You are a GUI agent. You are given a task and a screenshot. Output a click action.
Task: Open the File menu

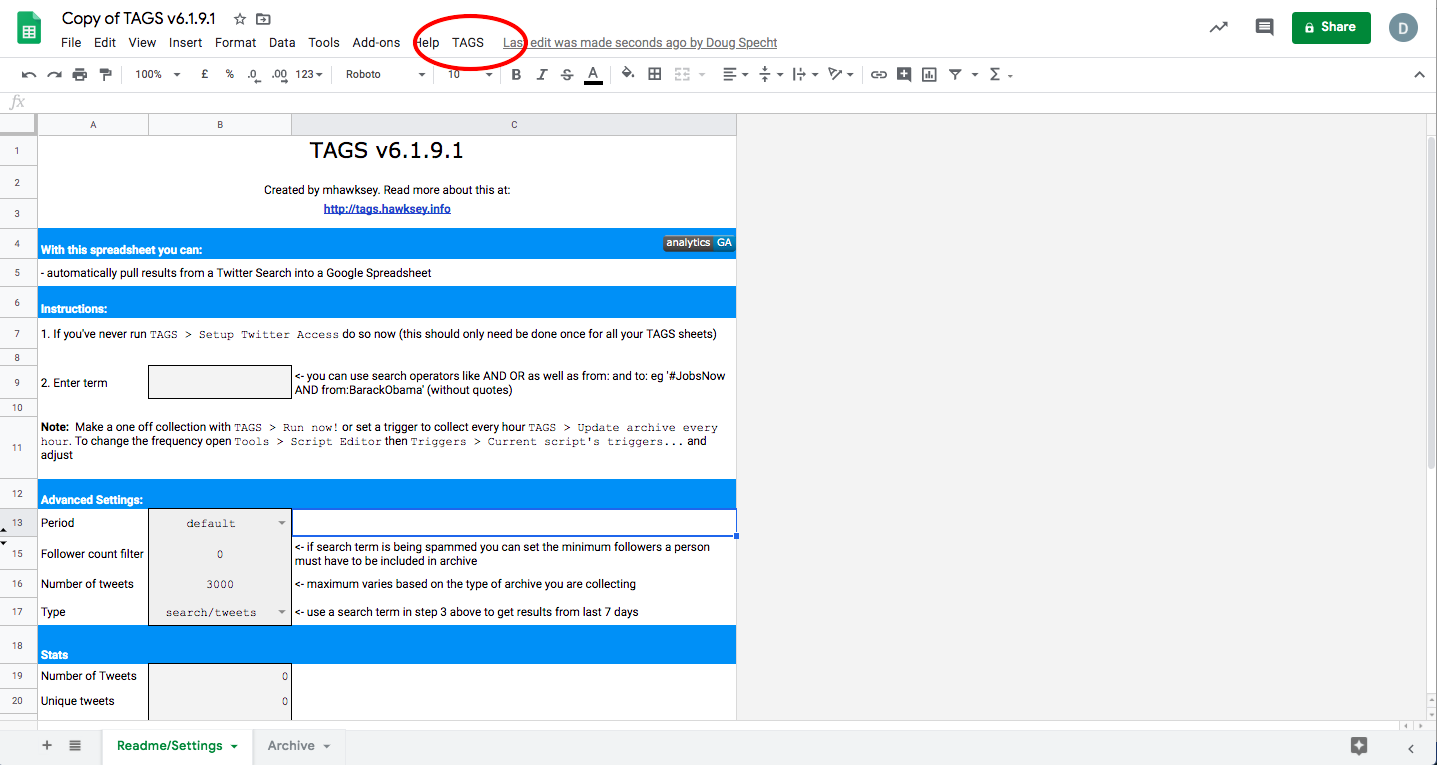pyautogui.click(x=71, y=43)
